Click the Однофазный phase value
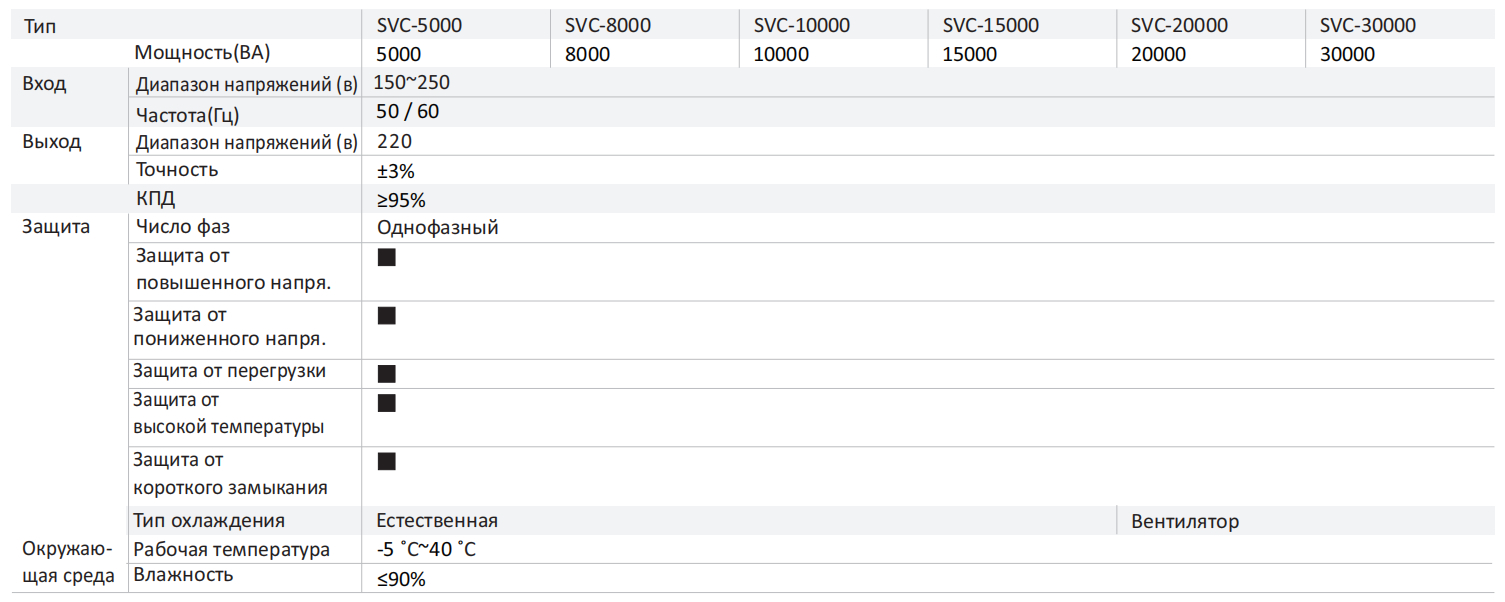This screenshot has width=1505, height=602. click(x=437, y=227)
